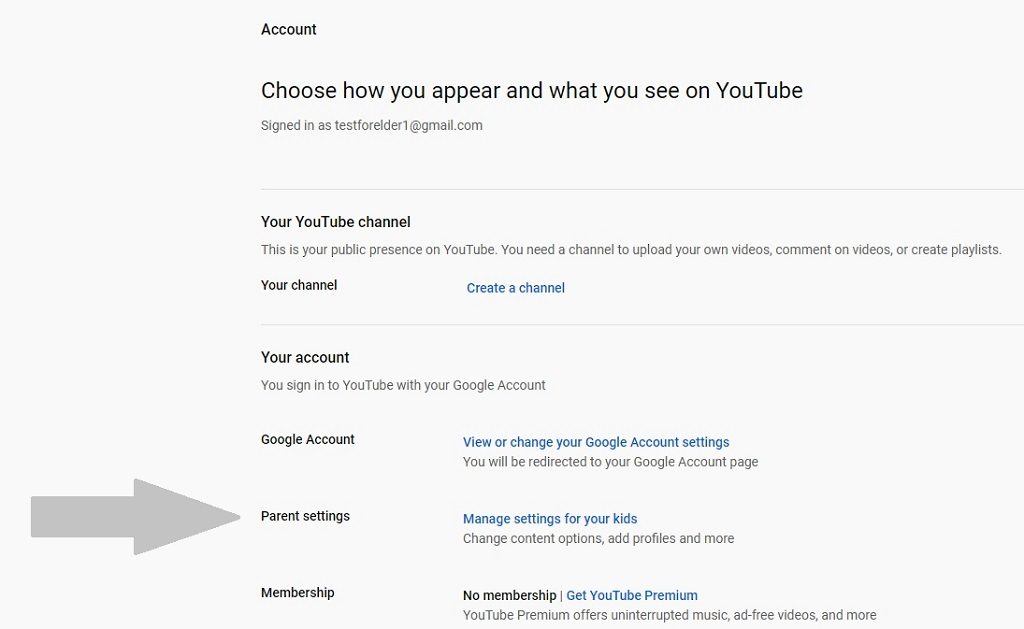Open the Create a channel link
This screenshot has height=629, width=1024.
[515, 288]
